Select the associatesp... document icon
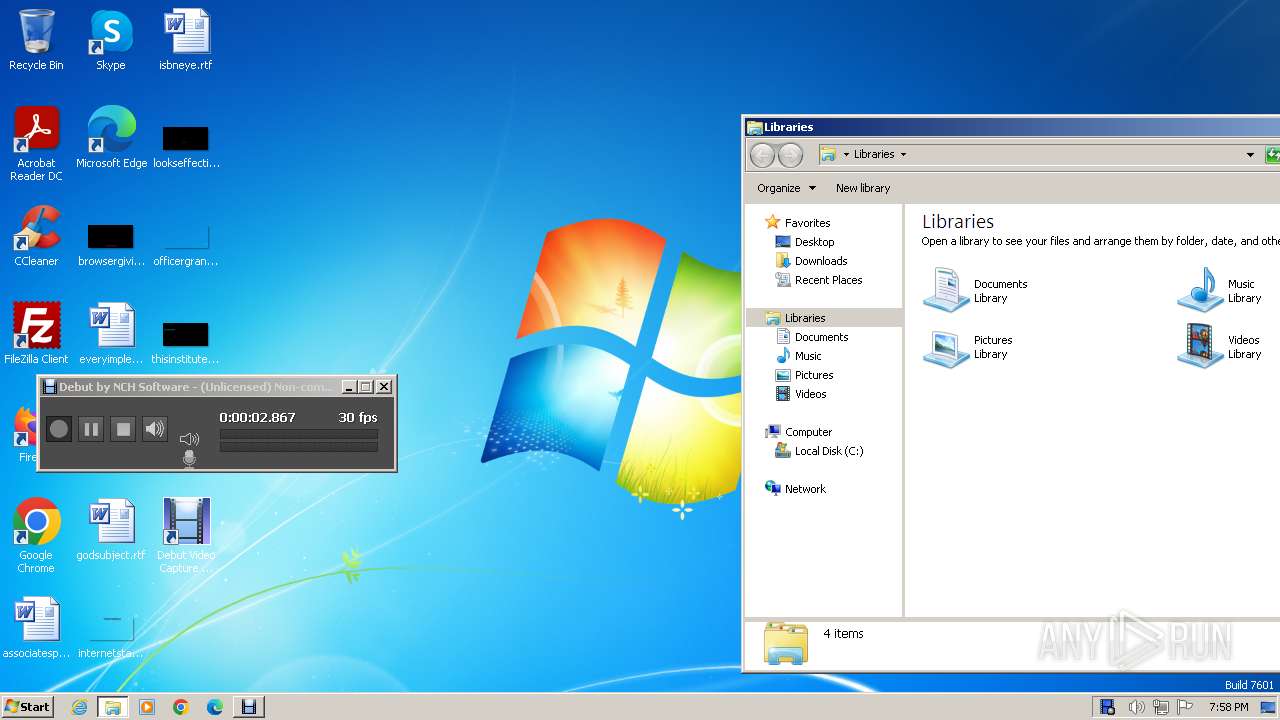Viewport: 1280px width, 720px height. (36, 628)
